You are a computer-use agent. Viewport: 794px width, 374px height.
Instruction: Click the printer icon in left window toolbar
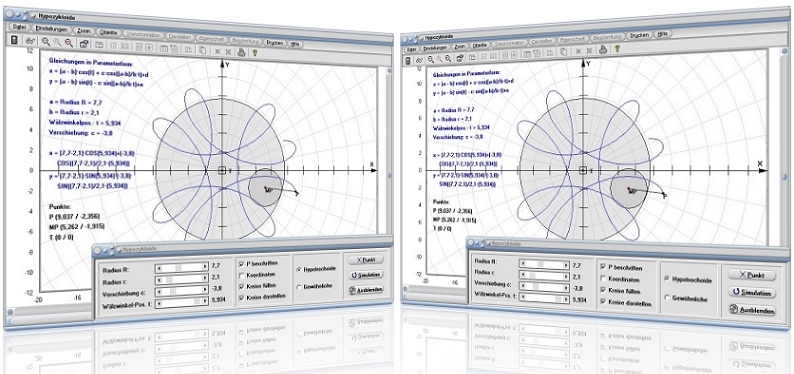(242, 51)
